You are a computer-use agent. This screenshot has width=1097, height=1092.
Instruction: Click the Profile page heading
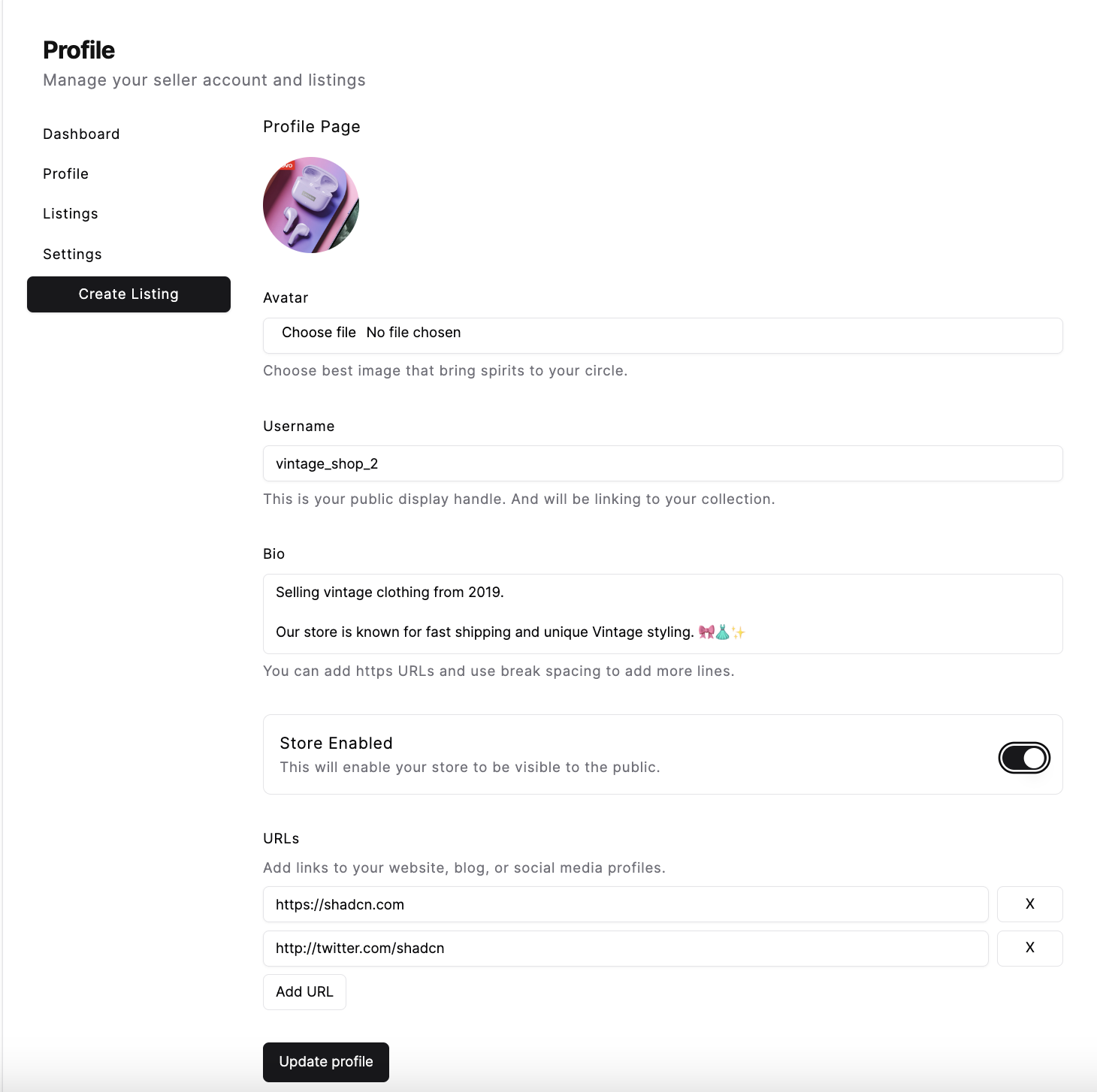(79, 50)
